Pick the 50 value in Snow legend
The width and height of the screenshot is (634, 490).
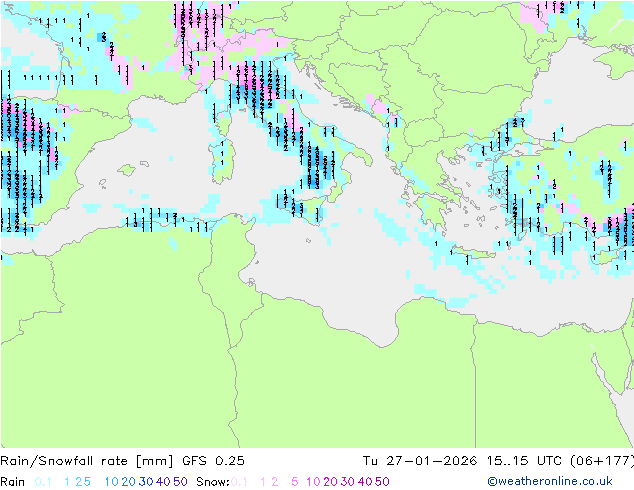pyautogui.click(x=382, y=482)
